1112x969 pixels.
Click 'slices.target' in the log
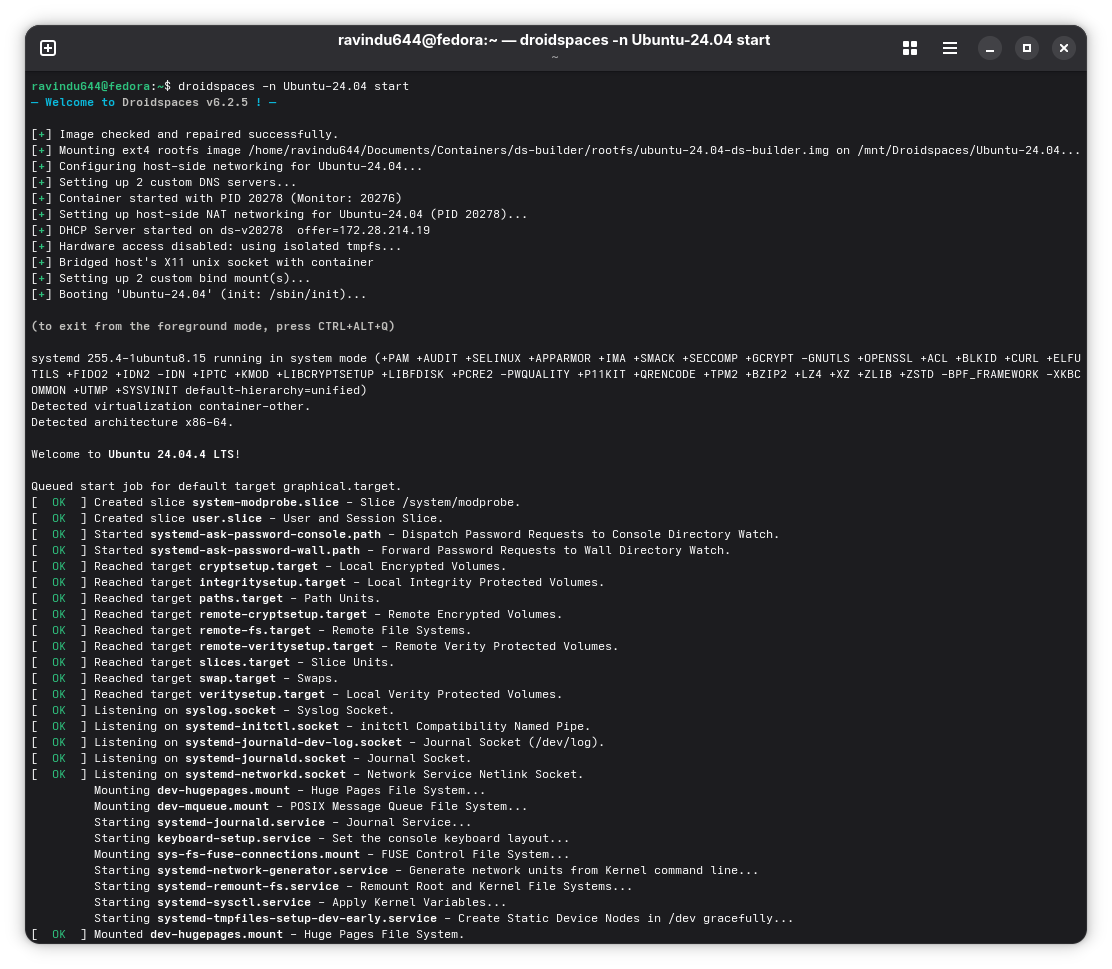pyautogui.click(x=245, y=663)
